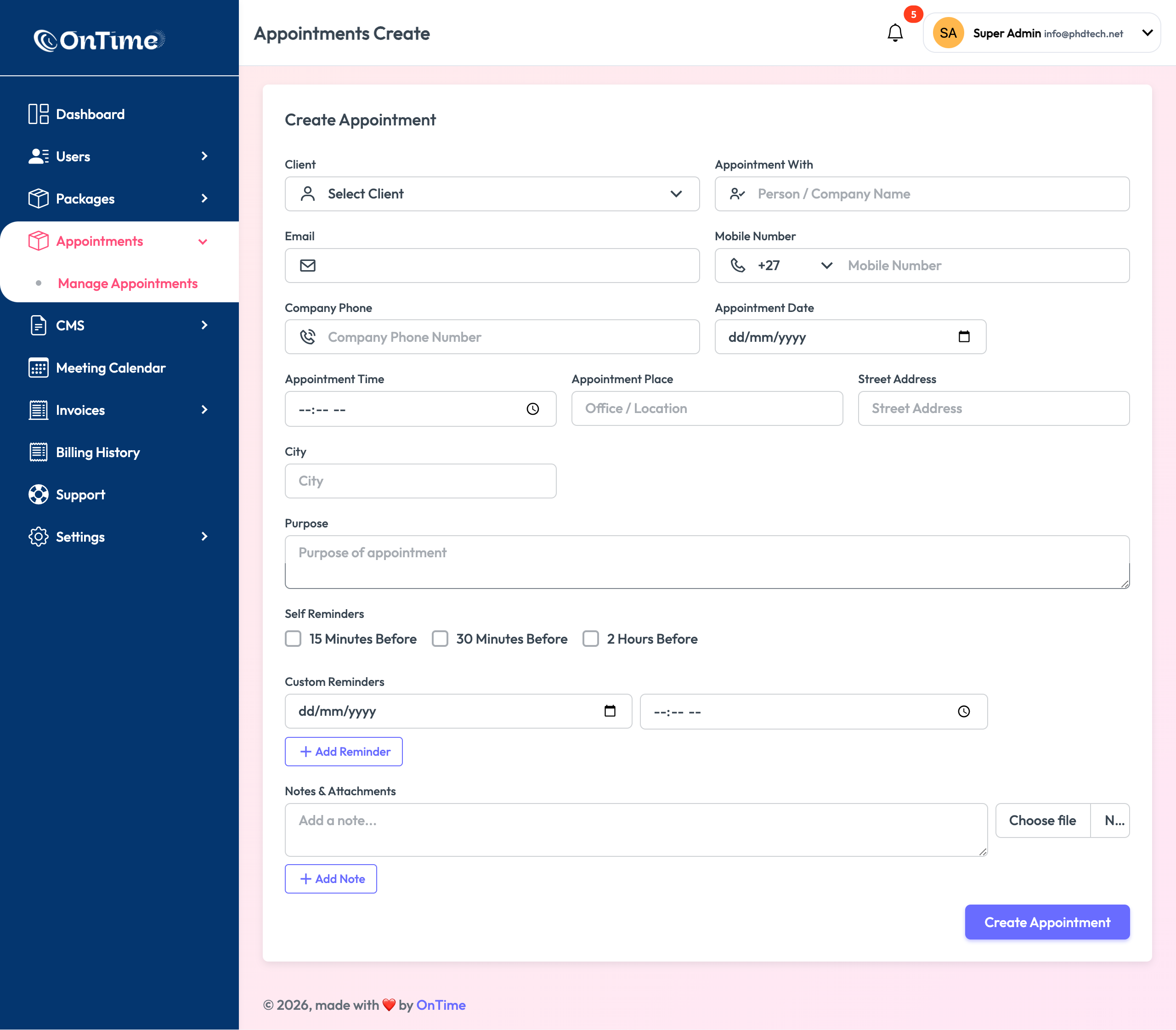The width and height of the screenshot is (1176, 1030).
Task: Enable the 15 Minutes Before reminder
Action: click(293, 639)
